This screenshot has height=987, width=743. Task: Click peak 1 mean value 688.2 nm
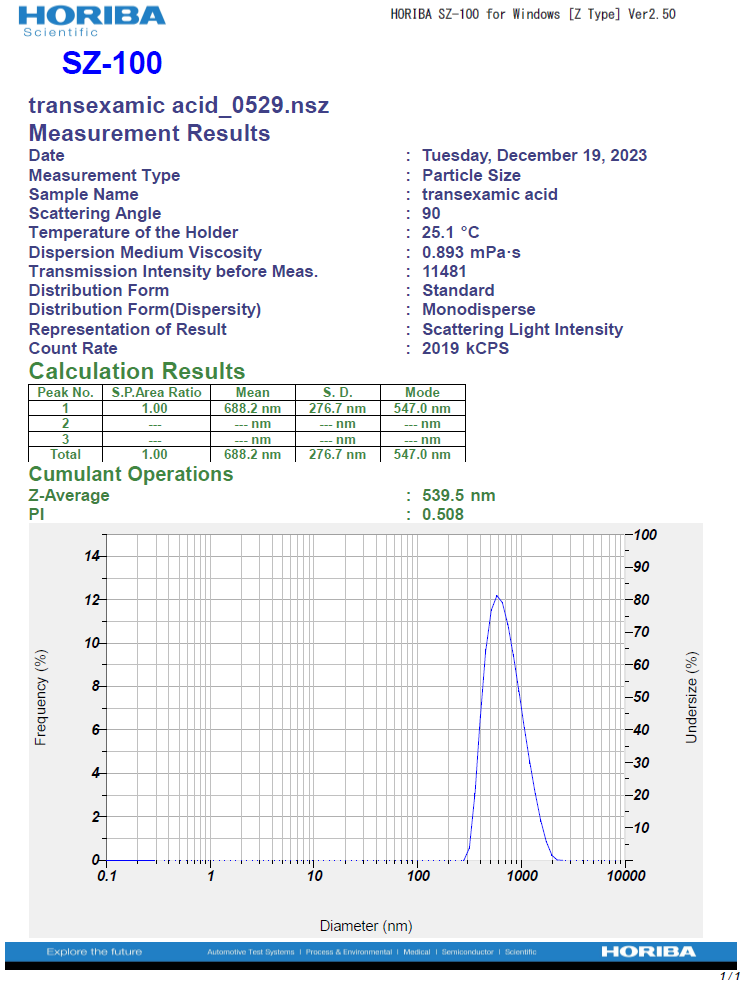point(252,408)
